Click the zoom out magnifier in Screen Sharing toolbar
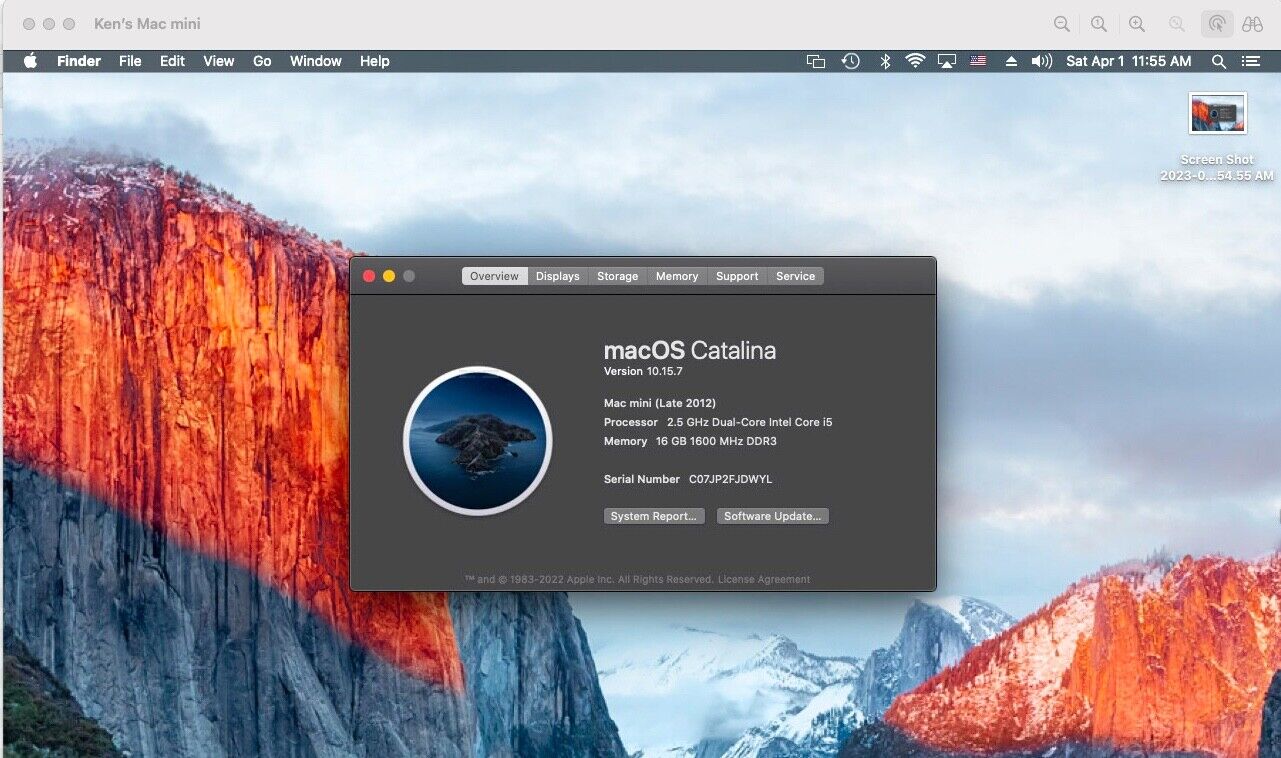The height and width of the screenshot is (758, 1281). [1062, 24]
